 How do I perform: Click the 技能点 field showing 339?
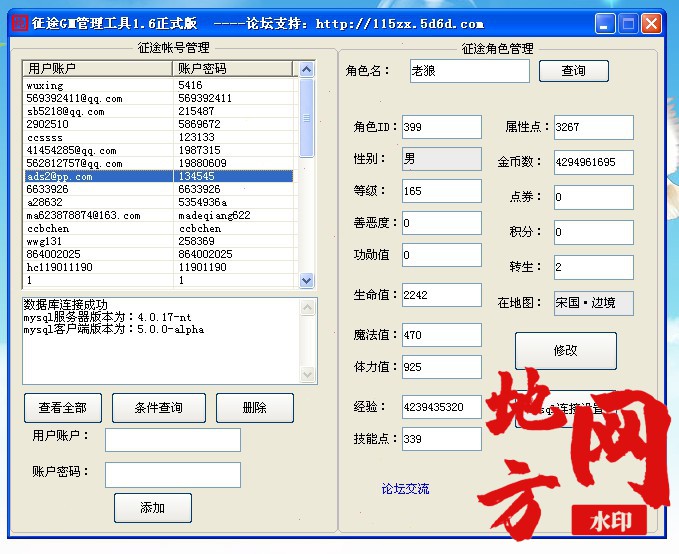pyautogui.click(x=442, y=439)
